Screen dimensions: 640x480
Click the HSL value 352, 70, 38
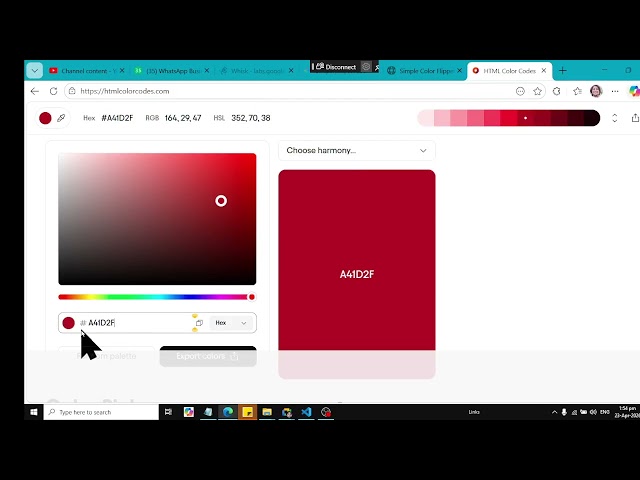click(251, 118)
